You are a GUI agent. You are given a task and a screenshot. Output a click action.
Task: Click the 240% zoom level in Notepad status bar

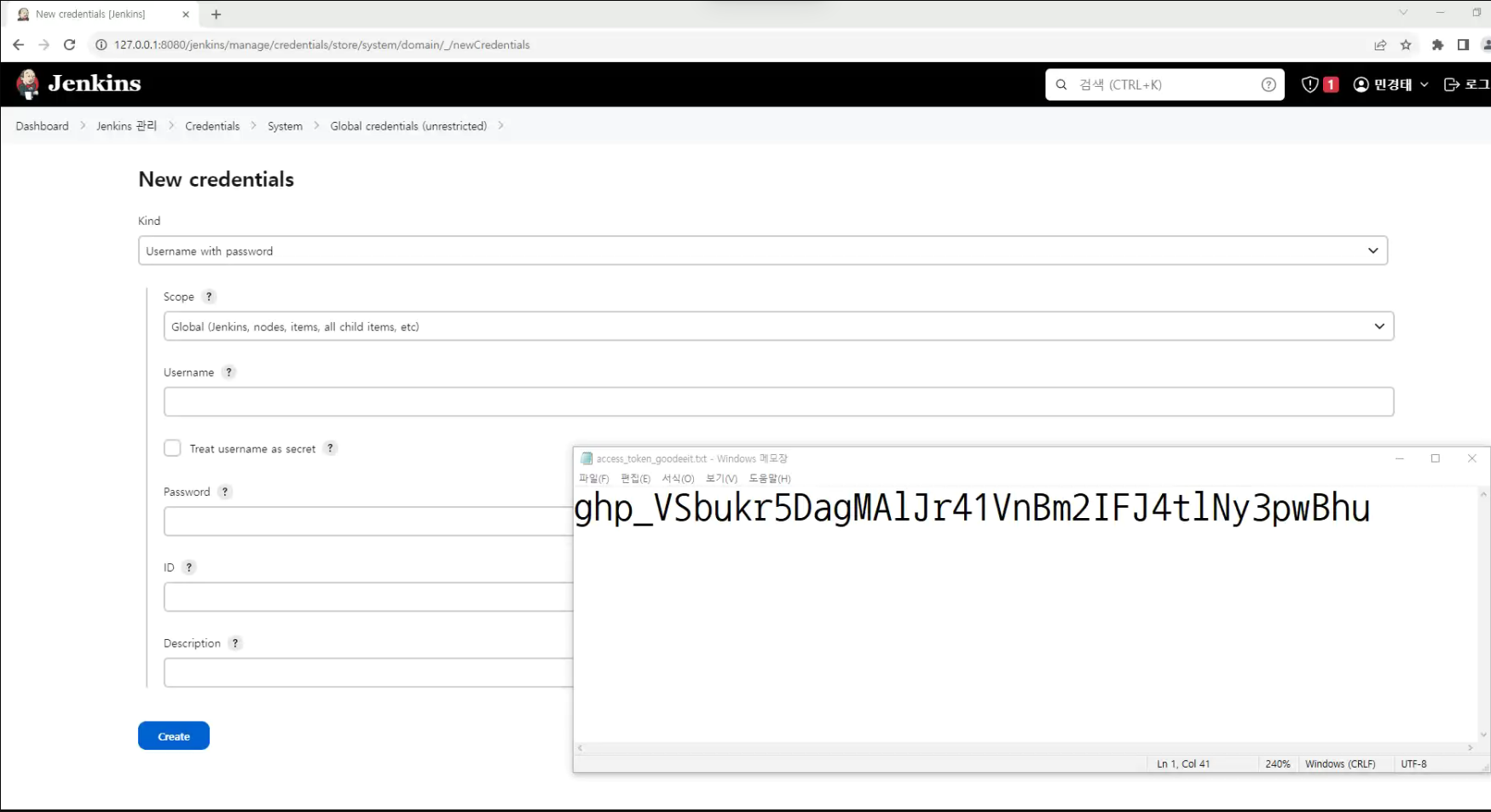coord(1277,764)
